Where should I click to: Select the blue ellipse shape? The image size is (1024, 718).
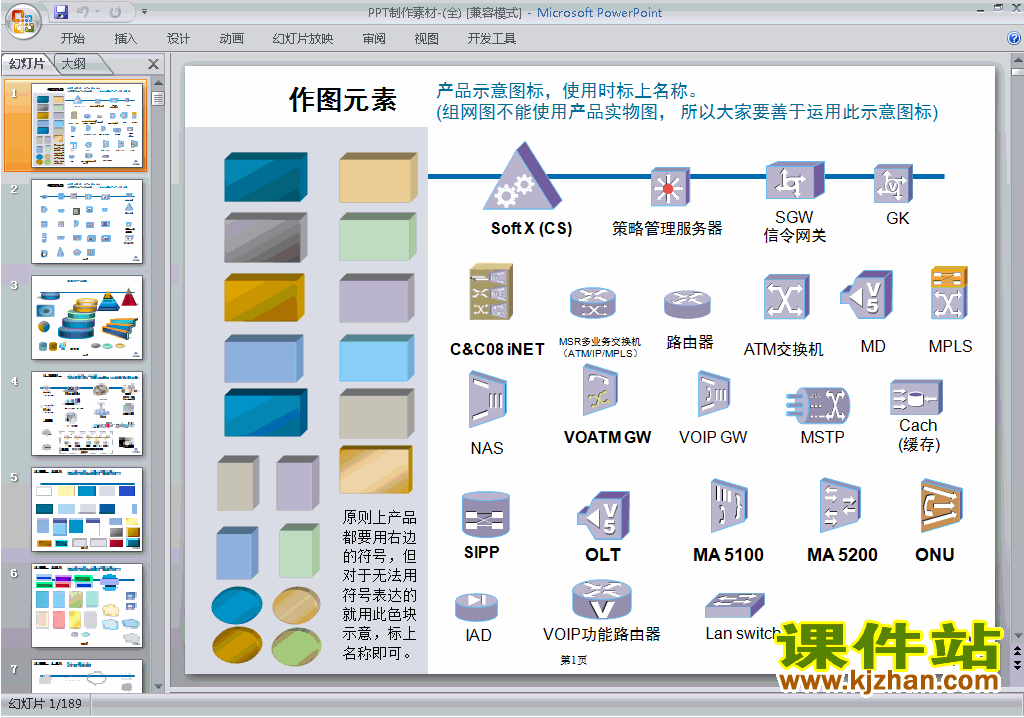click(x=237, y=606)
